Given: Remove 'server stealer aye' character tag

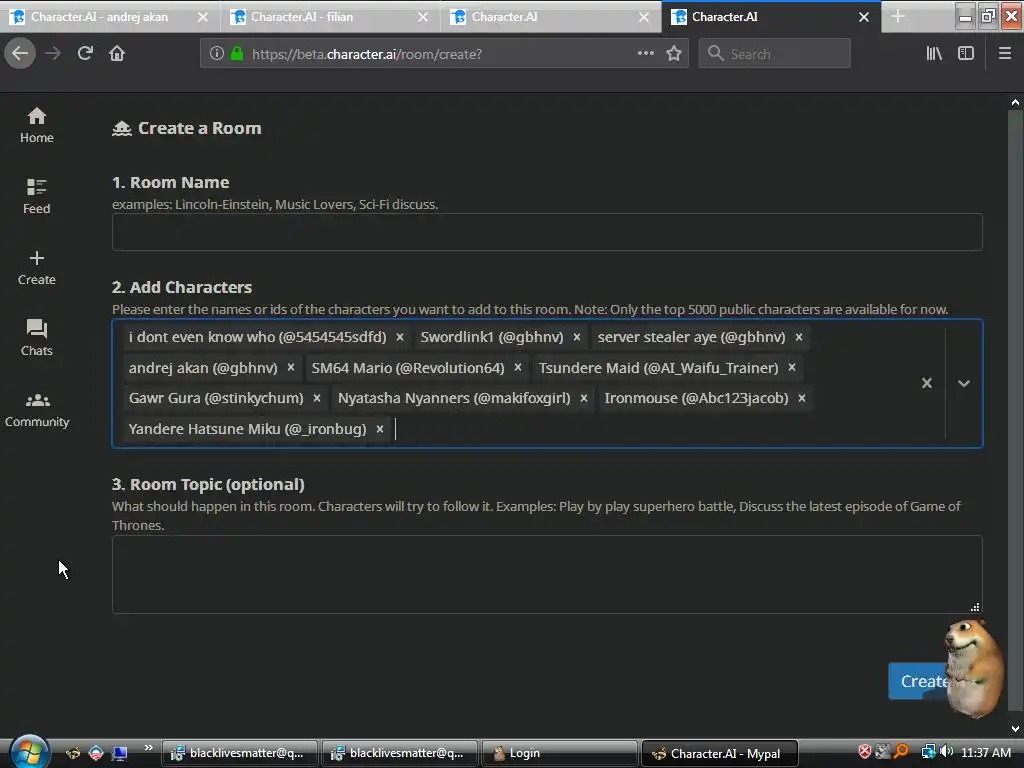Looking at the screenshot, I should tap(799, 337).
